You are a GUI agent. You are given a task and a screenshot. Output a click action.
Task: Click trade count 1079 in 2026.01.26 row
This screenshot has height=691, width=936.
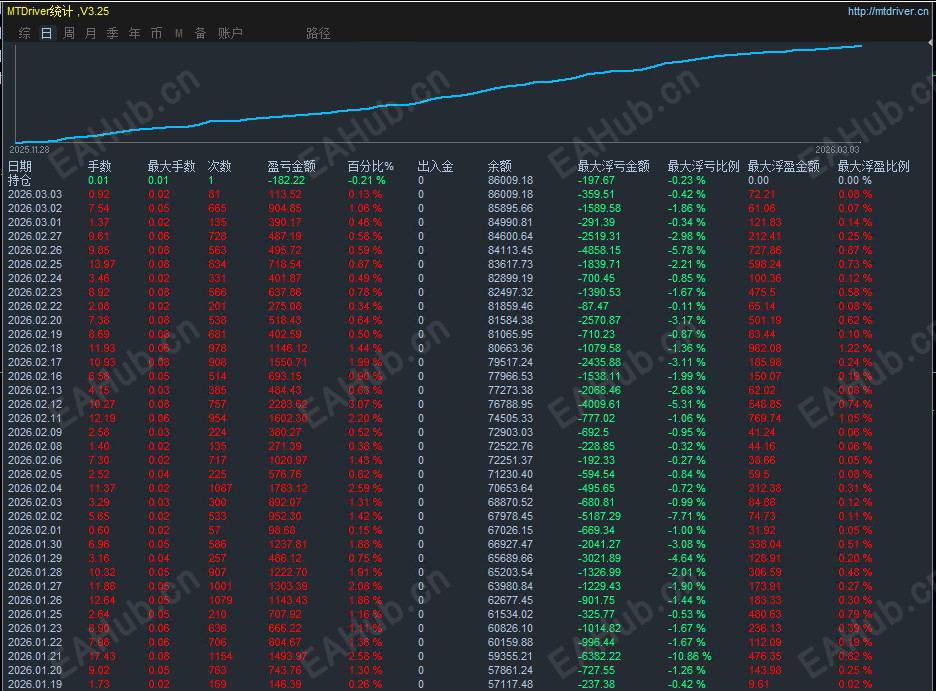click(220, 600)
